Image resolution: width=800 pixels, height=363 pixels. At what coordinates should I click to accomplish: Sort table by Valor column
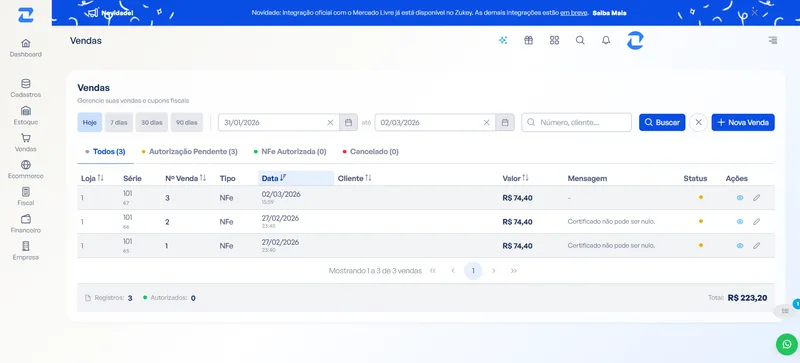[x=515, y=178]
